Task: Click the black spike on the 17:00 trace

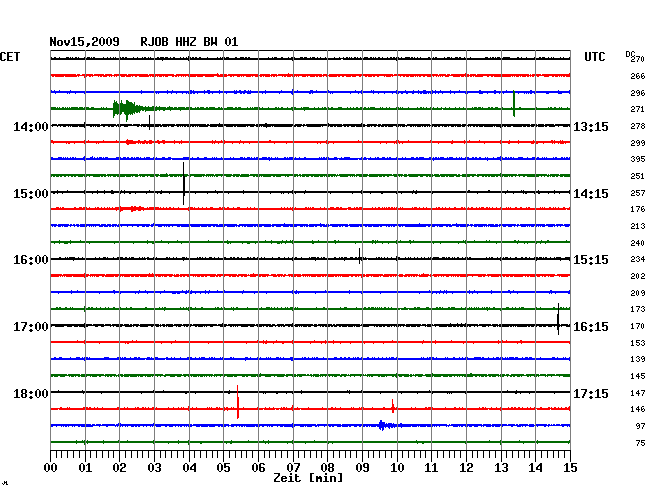Action: pos(558,319)
